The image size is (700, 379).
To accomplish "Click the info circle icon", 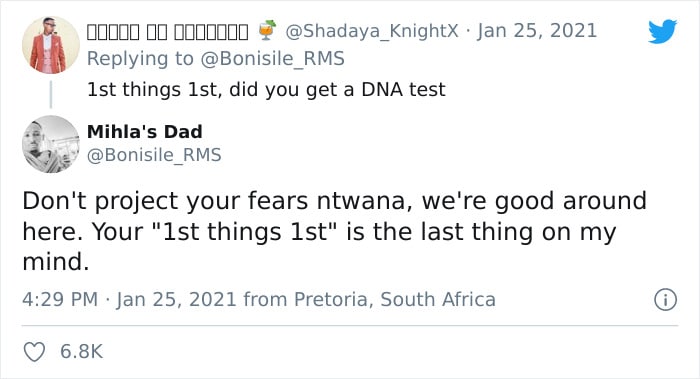I will click(665, 300).
